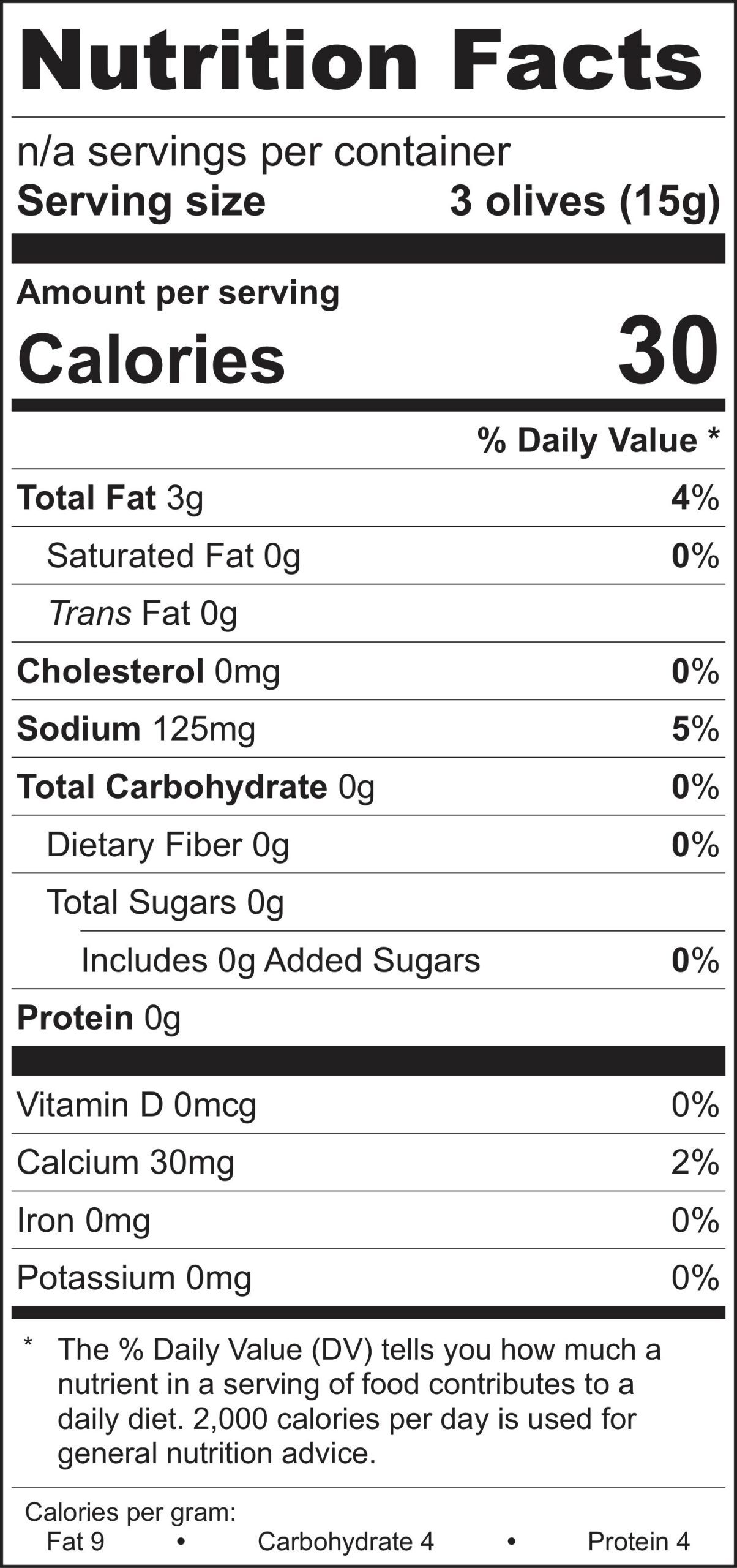Click the 5% sodium daily value
The height and width of the screenshot is (1568, 737).
(x=695, y=729)
